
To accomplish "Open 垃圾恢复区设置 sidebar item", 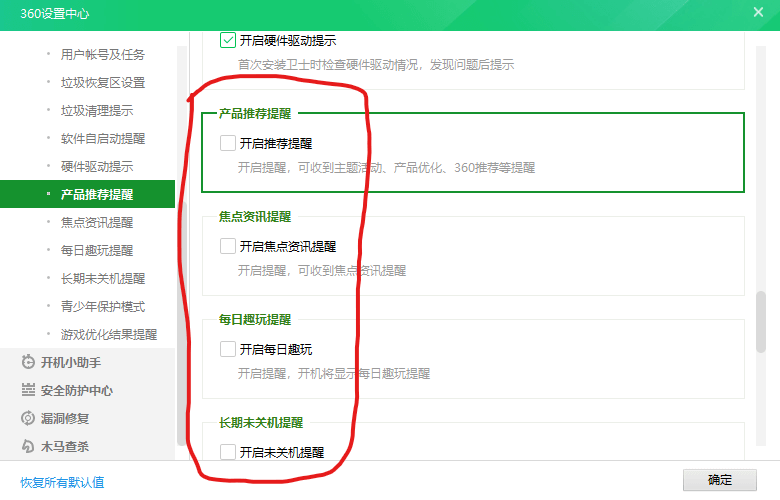I will [x=102, y=83].
